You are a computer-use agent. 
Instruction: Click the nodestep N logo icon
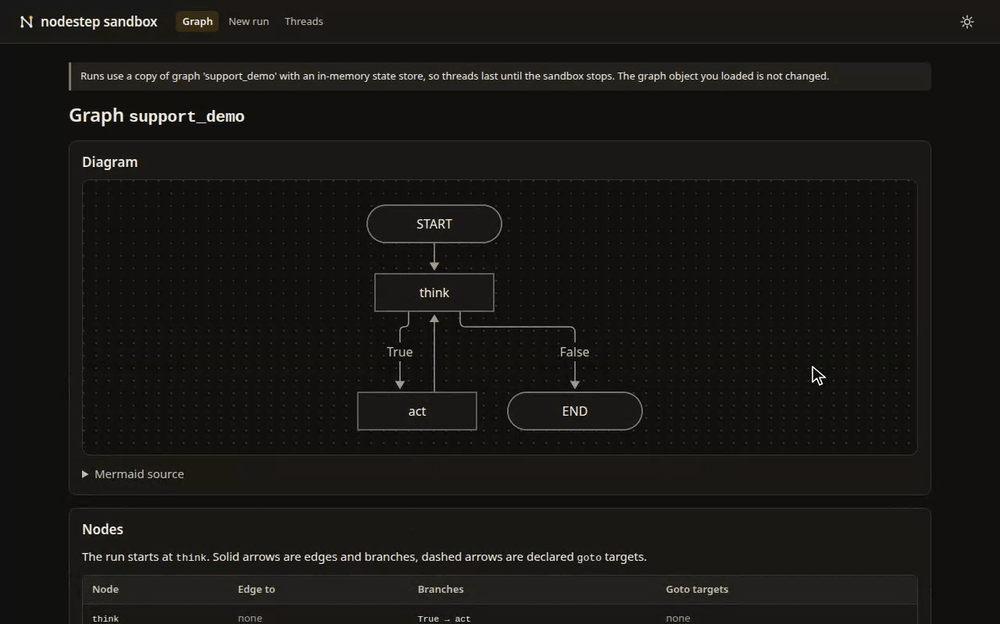pos(26,22)
